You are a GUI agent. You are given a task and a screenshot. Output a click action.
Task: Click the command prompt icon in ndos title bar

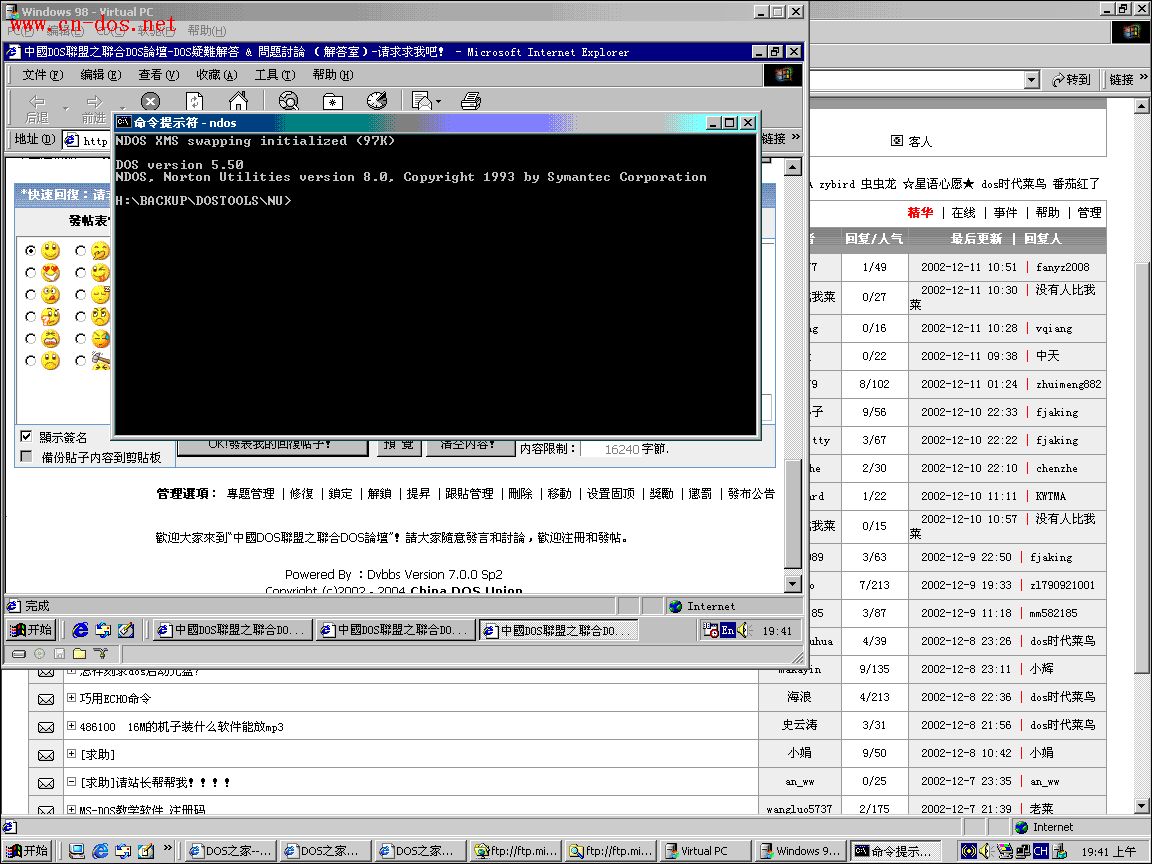(123, 123)
